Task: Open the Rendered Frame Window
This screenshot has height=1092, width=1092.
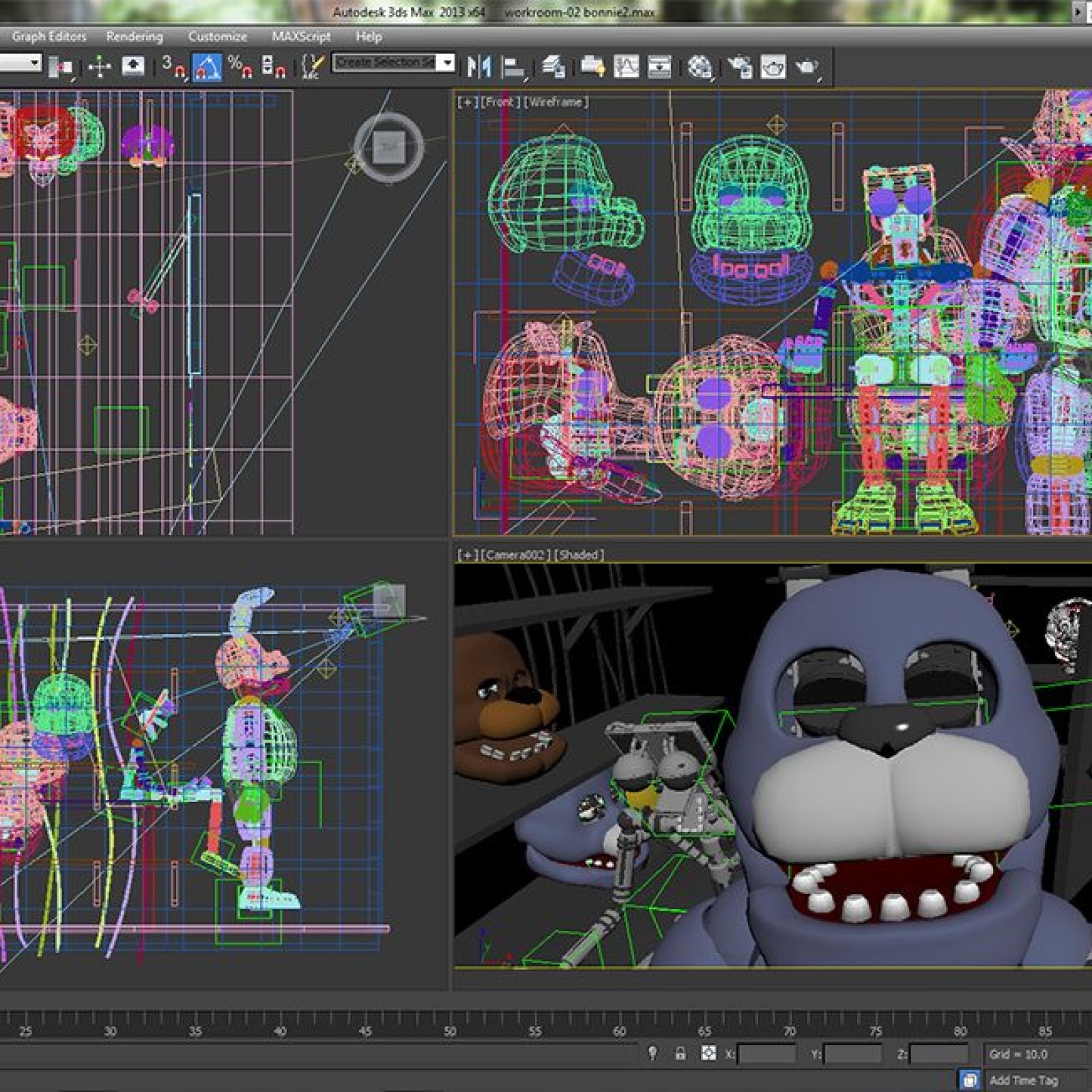Action: point(773,67)
